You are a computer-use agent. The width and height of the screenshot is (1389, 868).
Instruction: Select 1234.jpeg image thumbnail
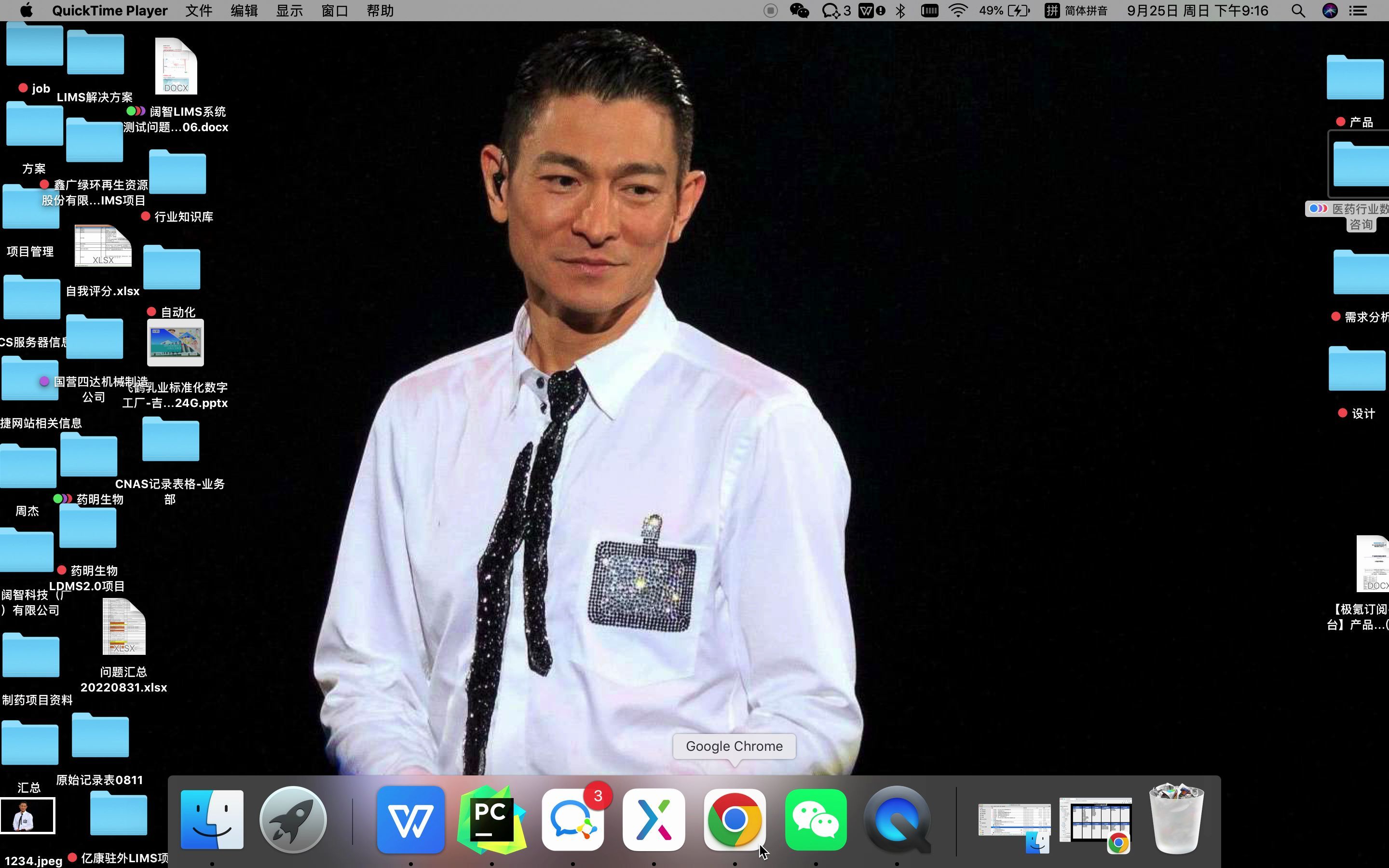click(x=27, y=815)
